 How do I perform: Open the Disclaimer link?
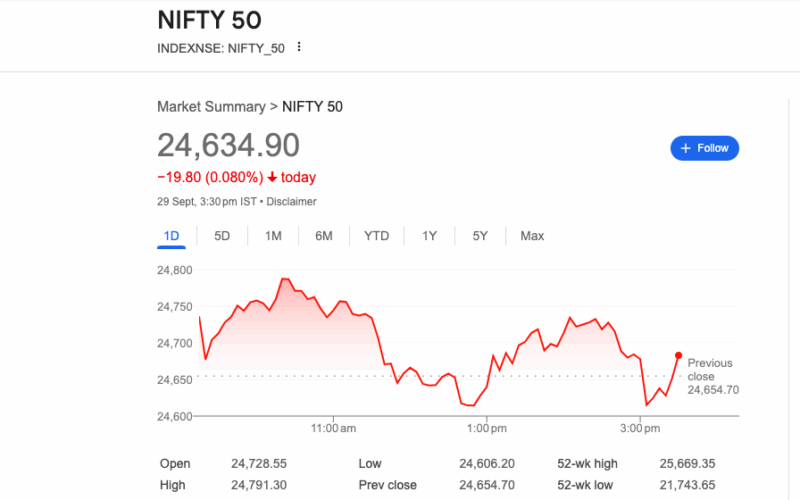click(291, 201)
